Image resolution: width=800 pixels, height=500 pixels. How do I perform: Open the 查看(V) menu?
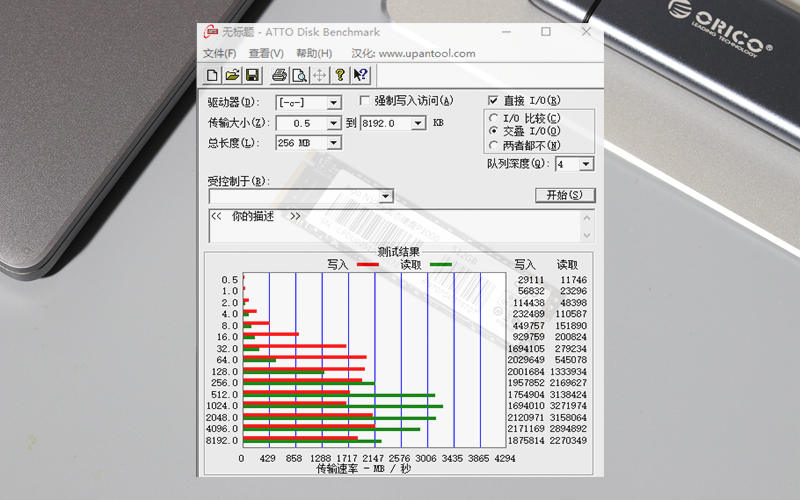266,54
